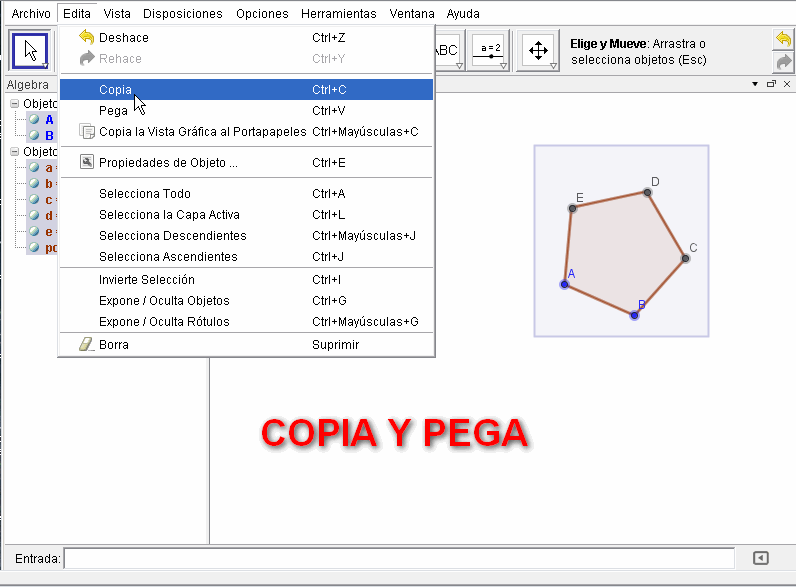Image resolution: width=796 pixels, height=587 pixels.
Task: Choose Copia in the Edita menu
Action: click(x=115, y=90)
